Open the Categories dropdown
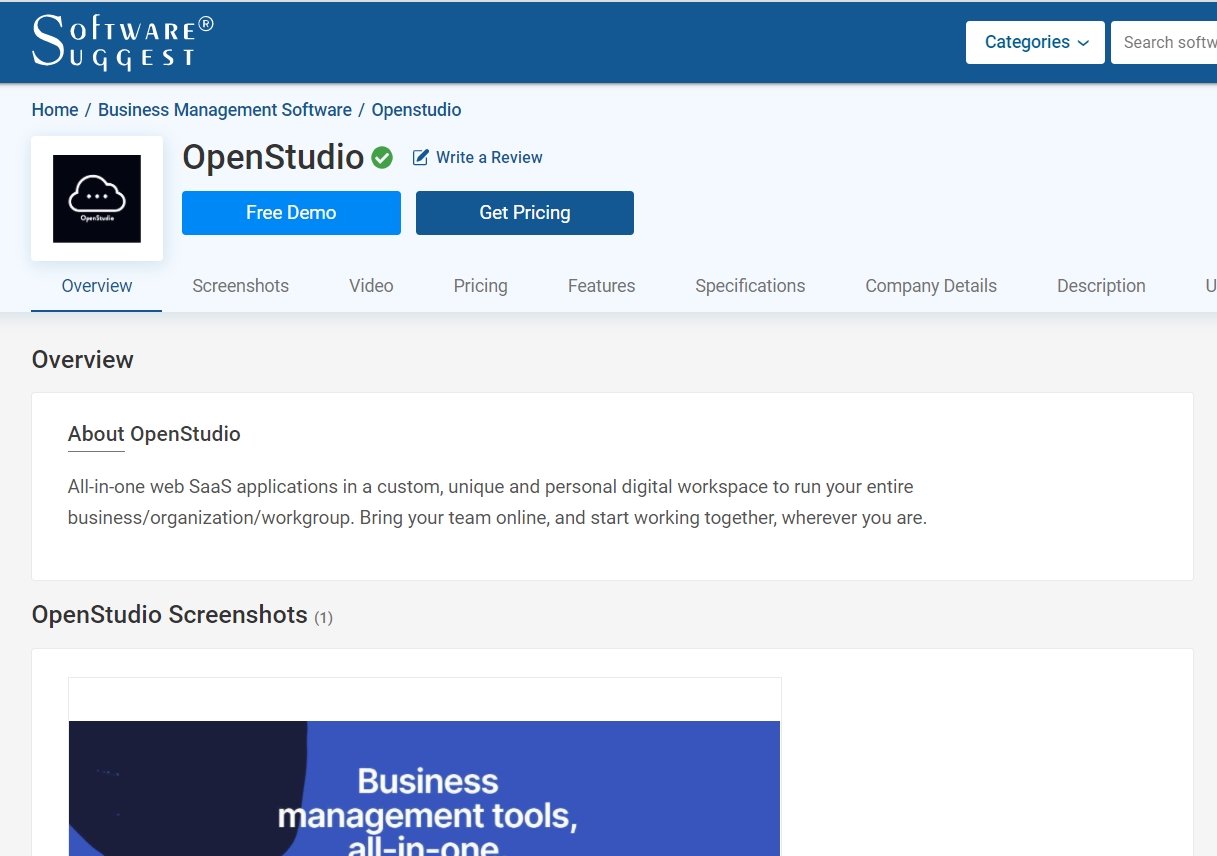 coord(1035,42)
